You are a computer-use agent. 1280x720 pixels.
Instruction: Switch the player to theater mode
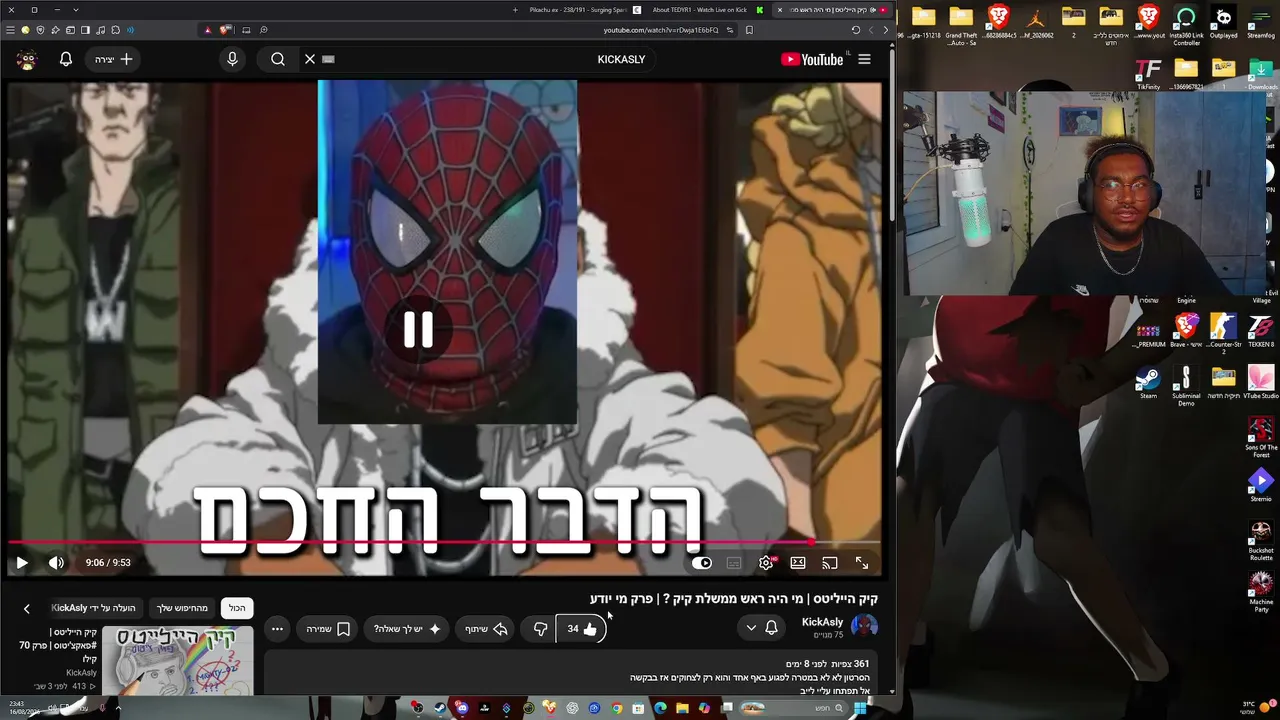coord(798,563)
